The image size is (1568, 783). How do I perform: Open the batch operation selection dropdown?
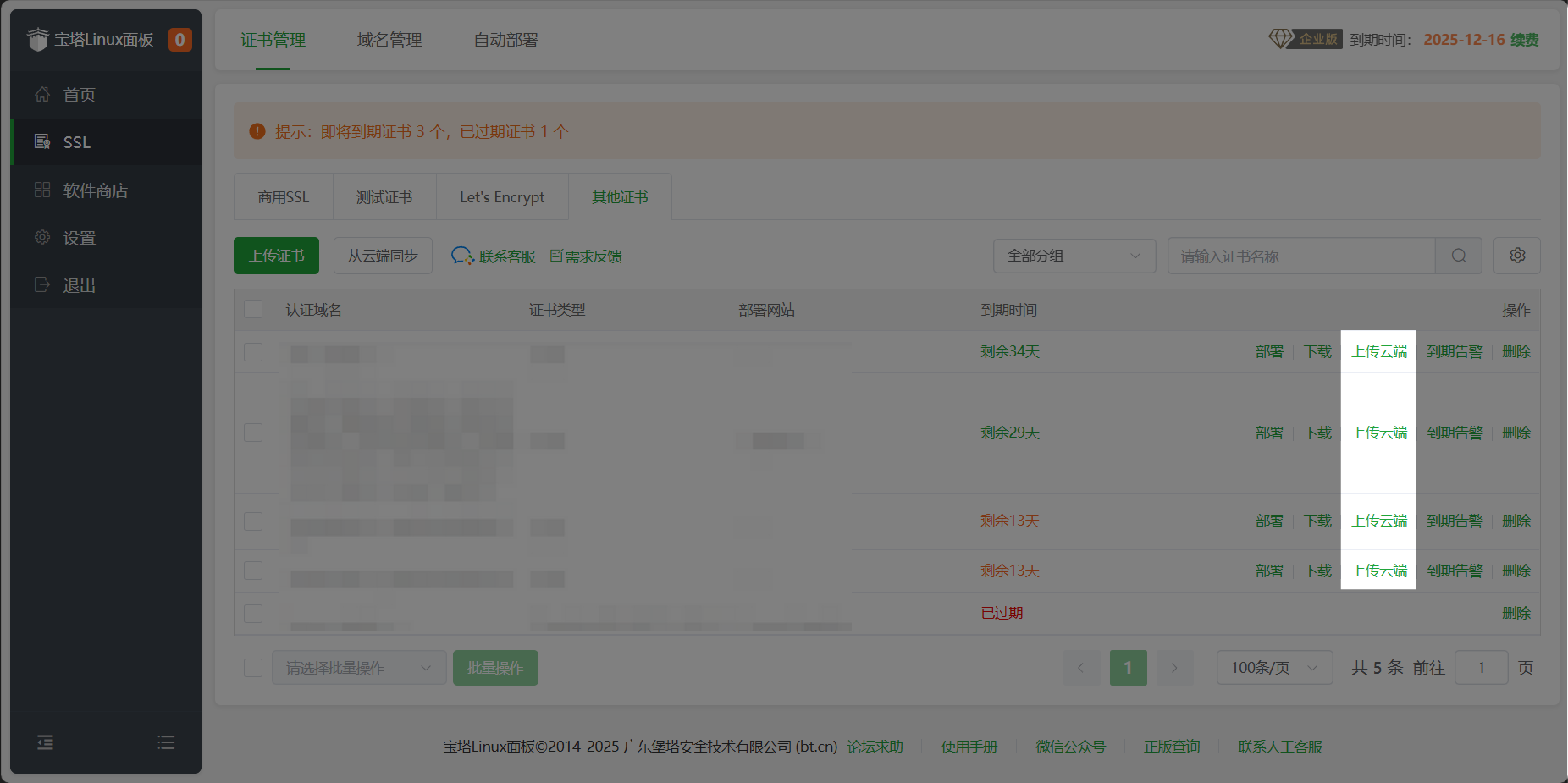[x=359, y=667]
